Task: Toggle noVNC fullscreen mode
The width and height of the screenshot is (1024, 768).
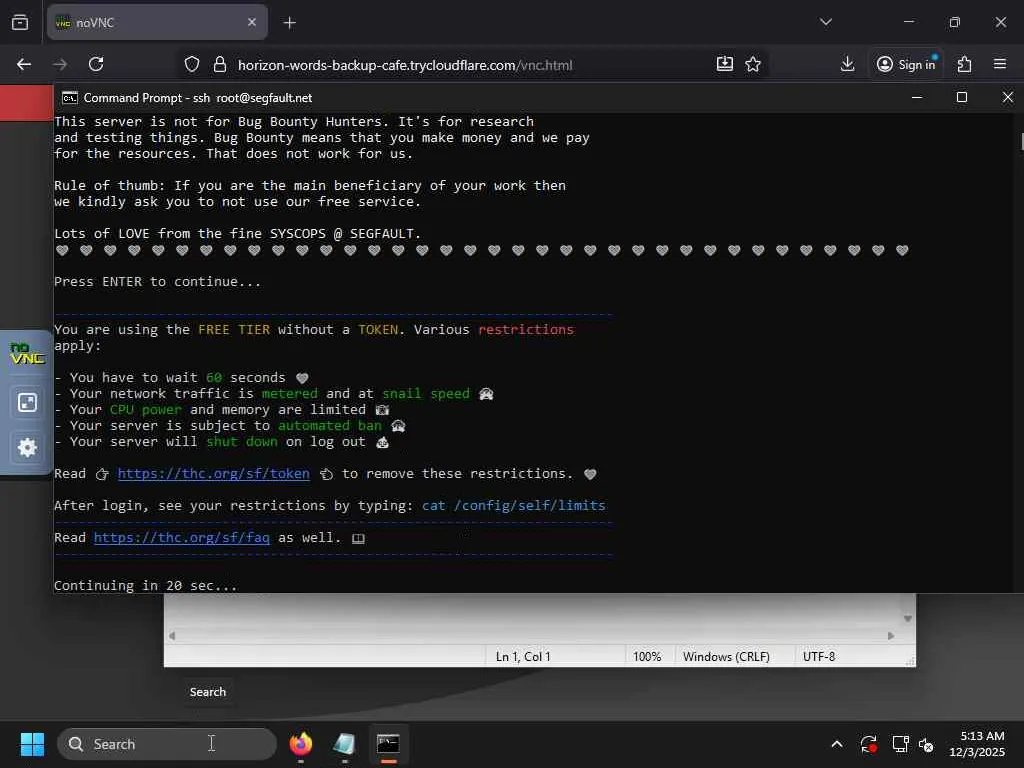Action: click(27, 402)
